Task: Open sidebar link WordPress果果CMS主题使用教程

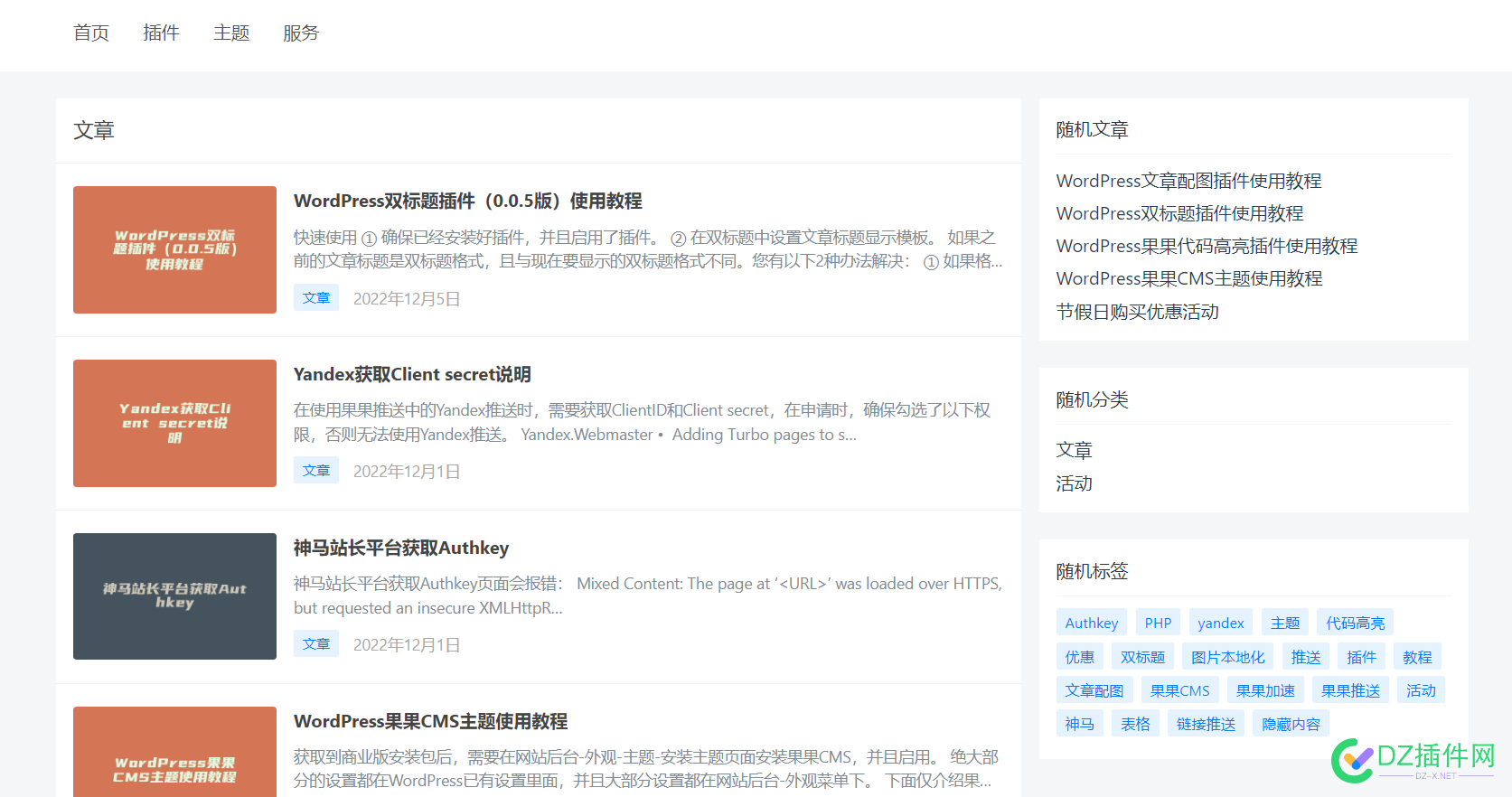Action: (x=1189, y=278)
